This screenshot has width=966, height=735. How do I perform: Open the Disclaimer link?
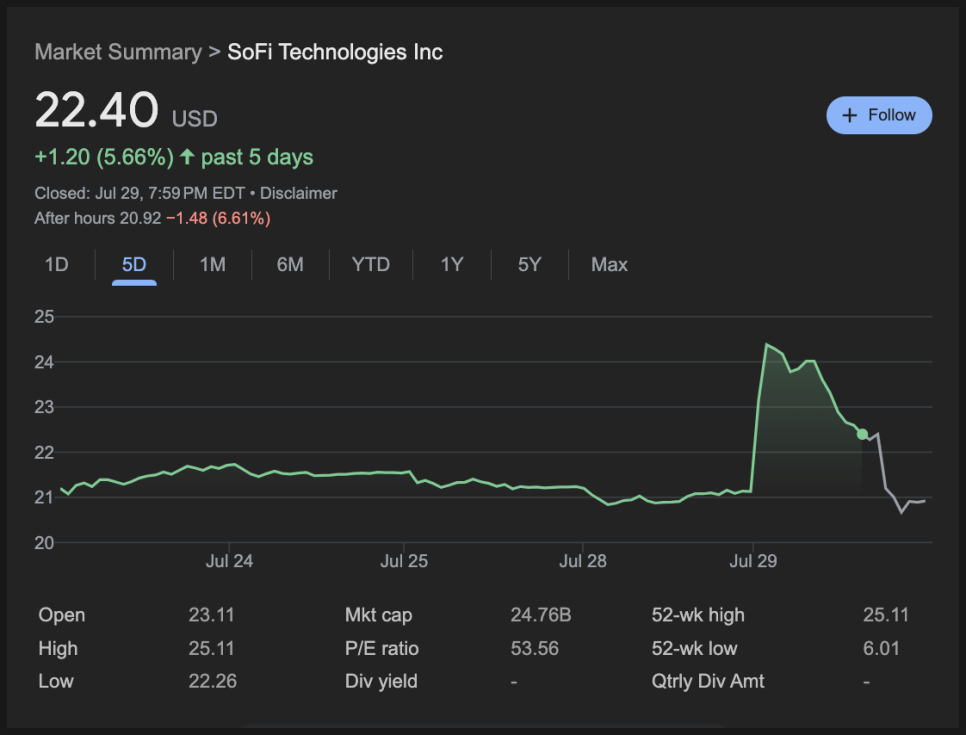pyautogui.click(x=298, y=193)
